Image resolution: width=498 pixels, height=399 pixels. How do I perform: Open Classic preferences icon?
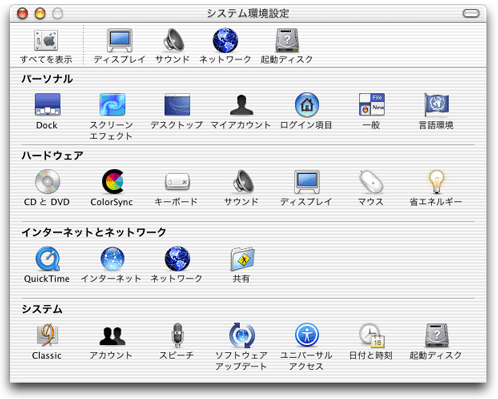click(x=47, y=335)
